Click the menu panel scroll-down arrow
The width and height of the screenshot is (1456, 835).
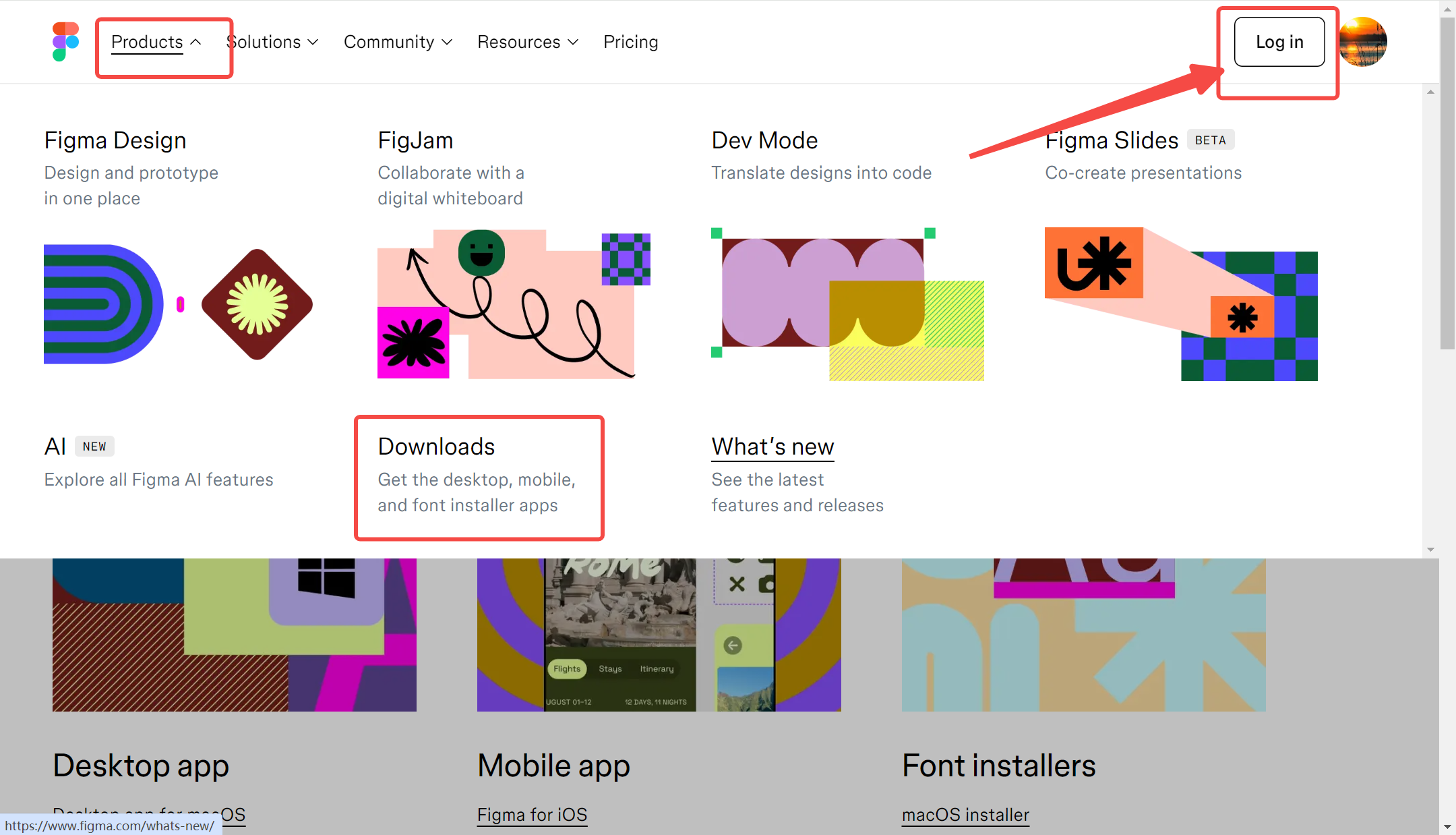click(x=1430, y=550)
